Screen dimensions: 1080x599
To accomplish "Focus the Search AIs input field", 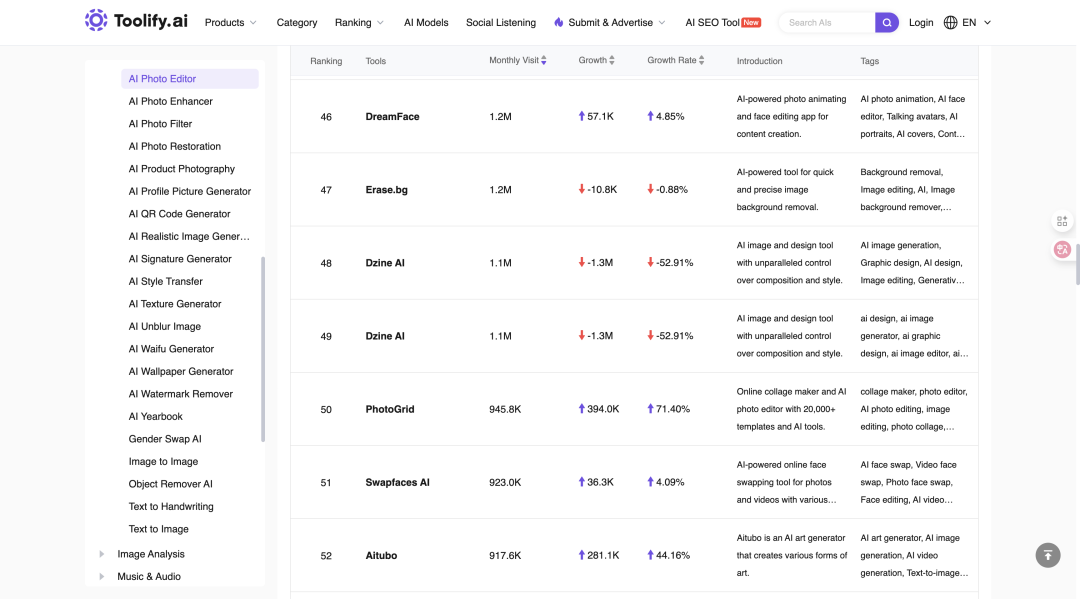I will click(x=827, y=23).
